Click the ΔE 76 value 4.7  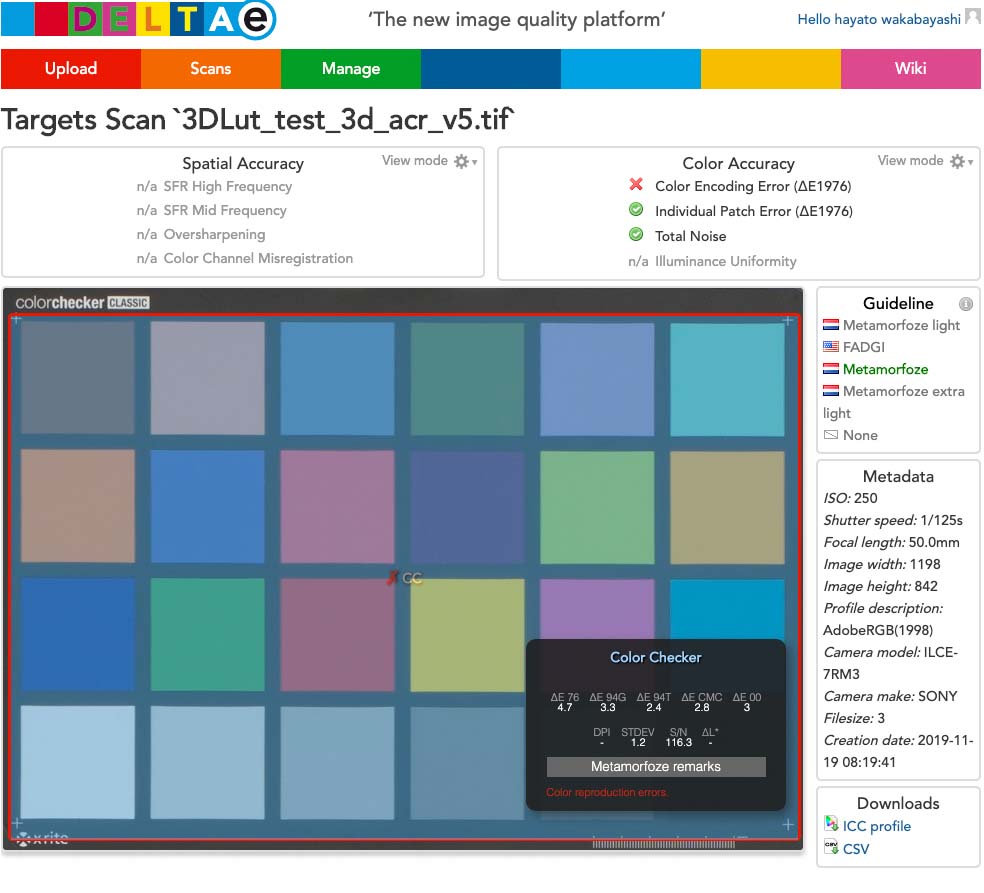pyautogui.click(x=565, y=707)
